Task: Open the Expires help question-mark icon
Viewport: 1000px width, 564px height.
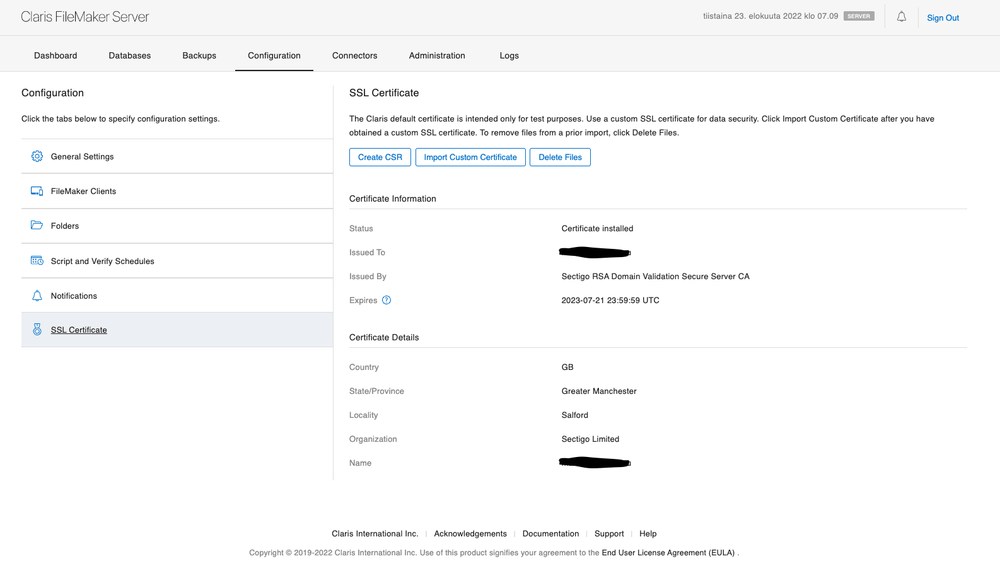Action: [x=386, y=300]
